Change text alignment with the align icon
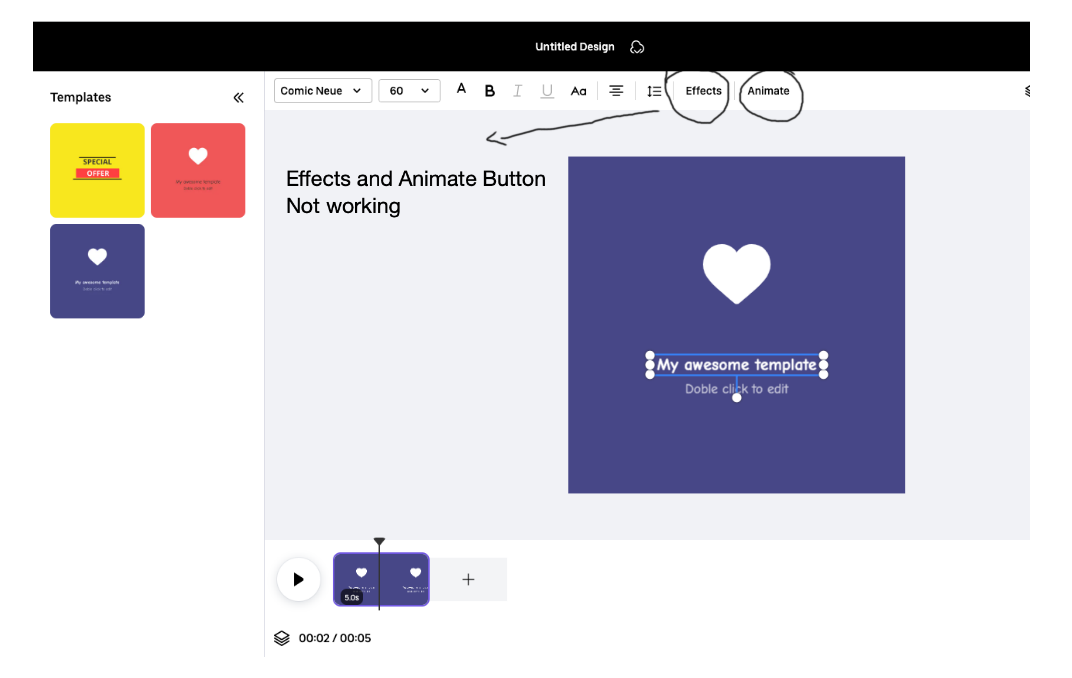 coord(616,91)
